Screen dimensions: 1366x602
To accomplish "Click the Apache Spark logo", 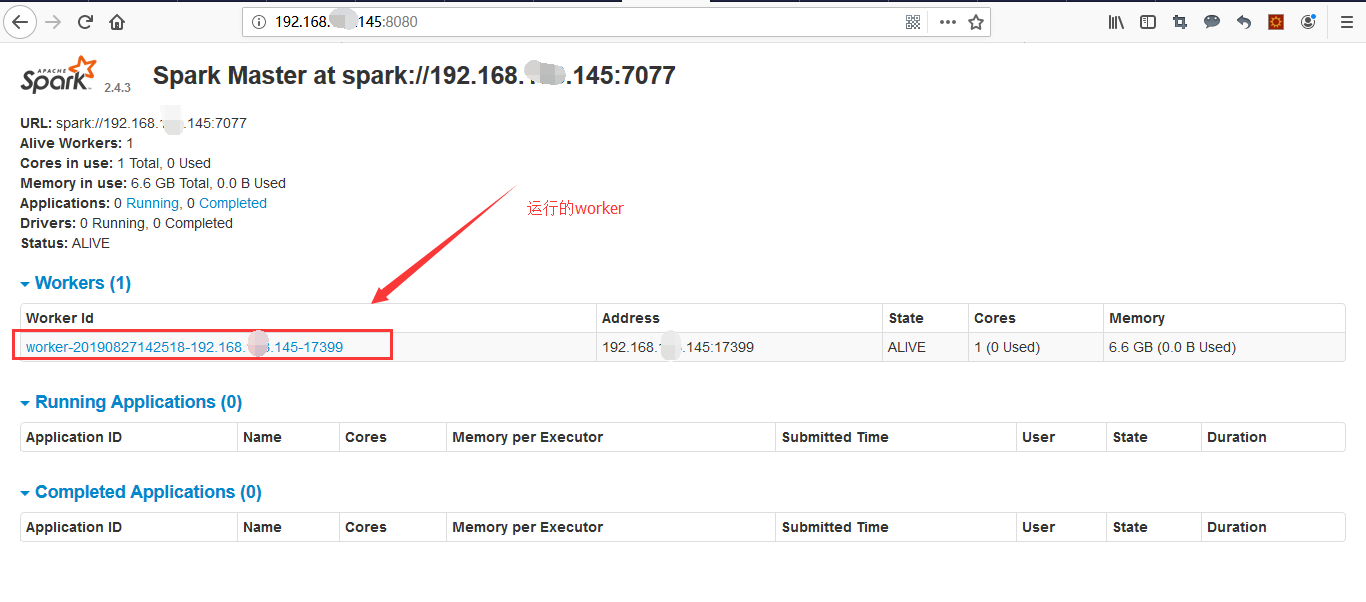I will [59, 75].
